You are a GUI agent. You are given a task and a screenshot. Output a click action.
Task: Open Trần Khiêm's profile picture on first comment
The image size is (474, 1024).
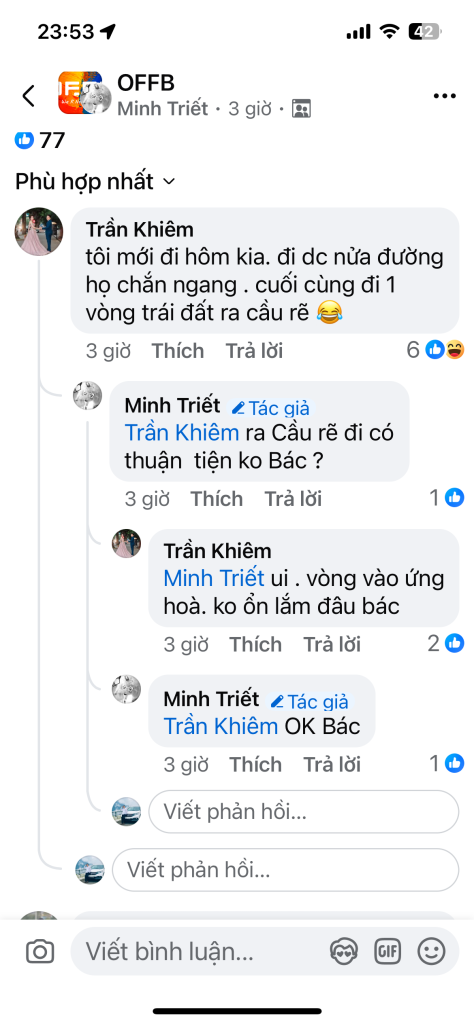39,232
